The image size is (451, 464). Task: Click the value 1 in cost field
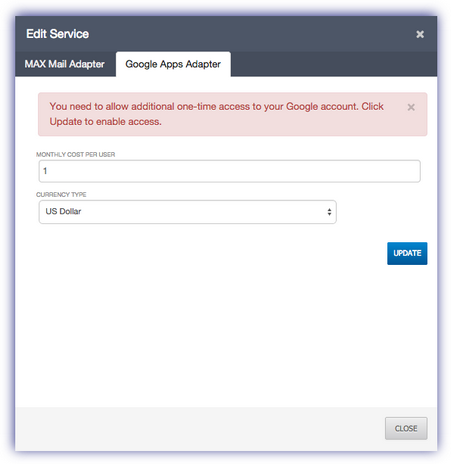tap(45, 171)
